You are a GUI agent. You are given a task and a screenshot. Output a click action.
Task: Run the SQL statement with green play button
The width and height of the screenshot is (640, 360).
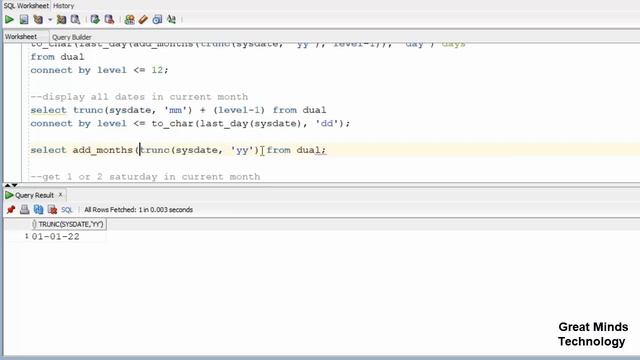[9, 19]
